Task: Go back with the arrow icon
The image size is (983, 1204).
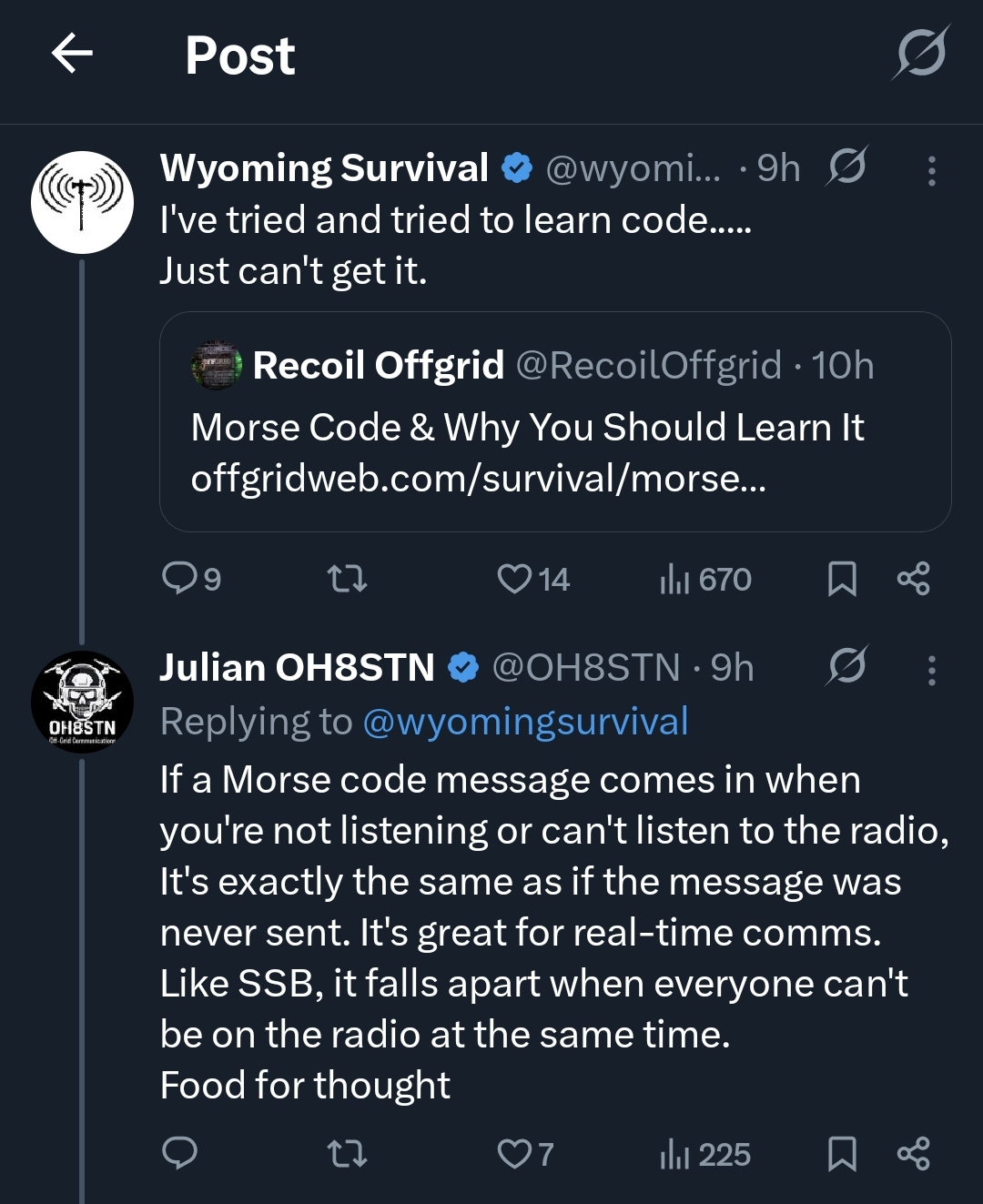Action: coord(72,54)
